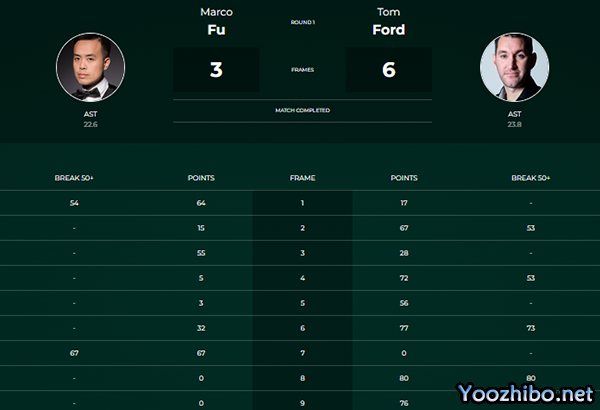Select the Round 1 label

click(302, 21)
